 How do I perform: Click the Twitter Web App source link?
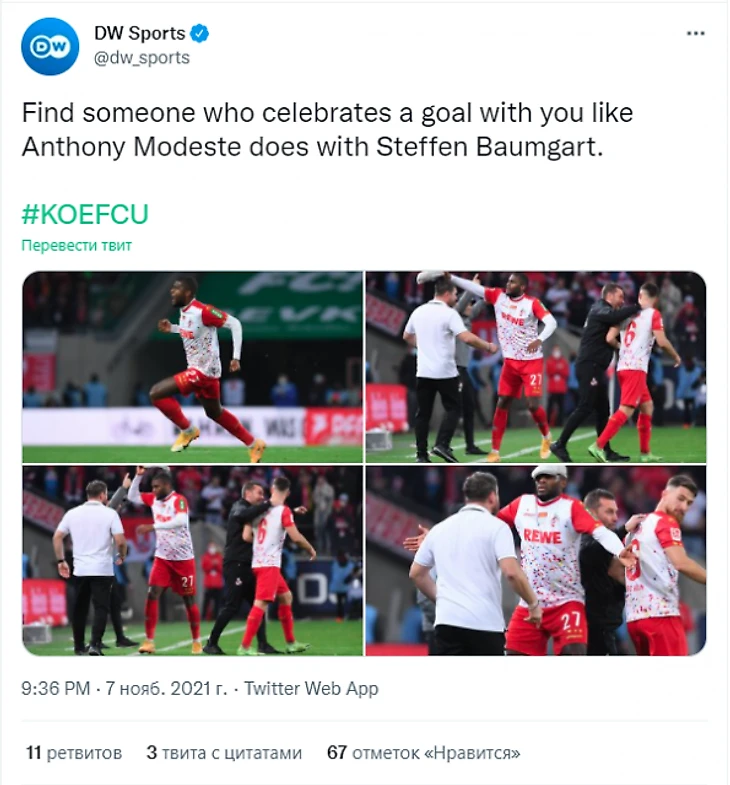tap(311, 689)
